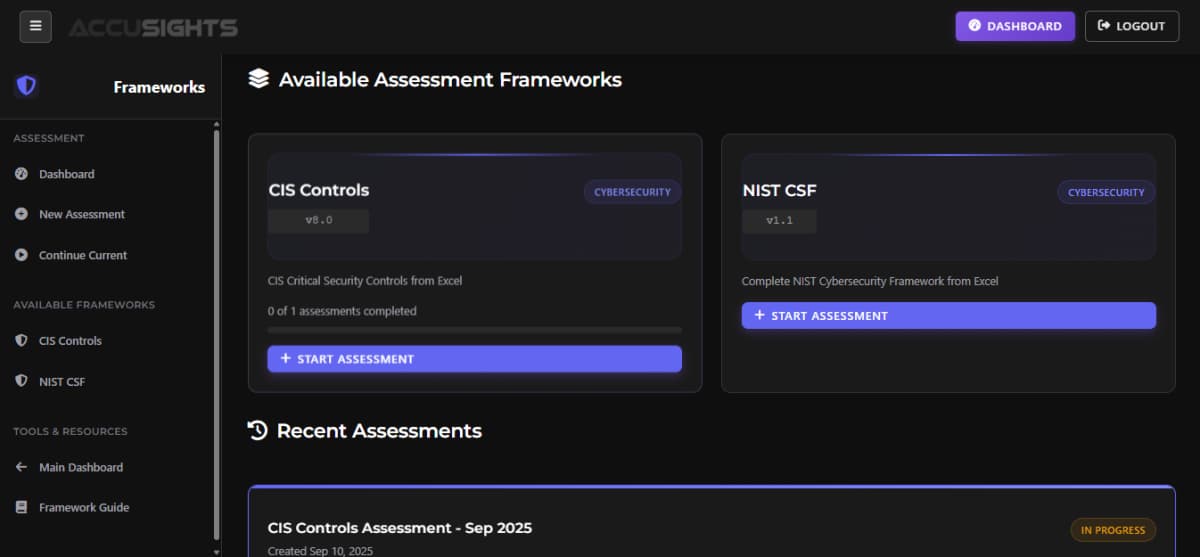This screenshot has width=1200, height=557.
Task: Click the shield icon next to CIS Controls
Action: (21, 341)
